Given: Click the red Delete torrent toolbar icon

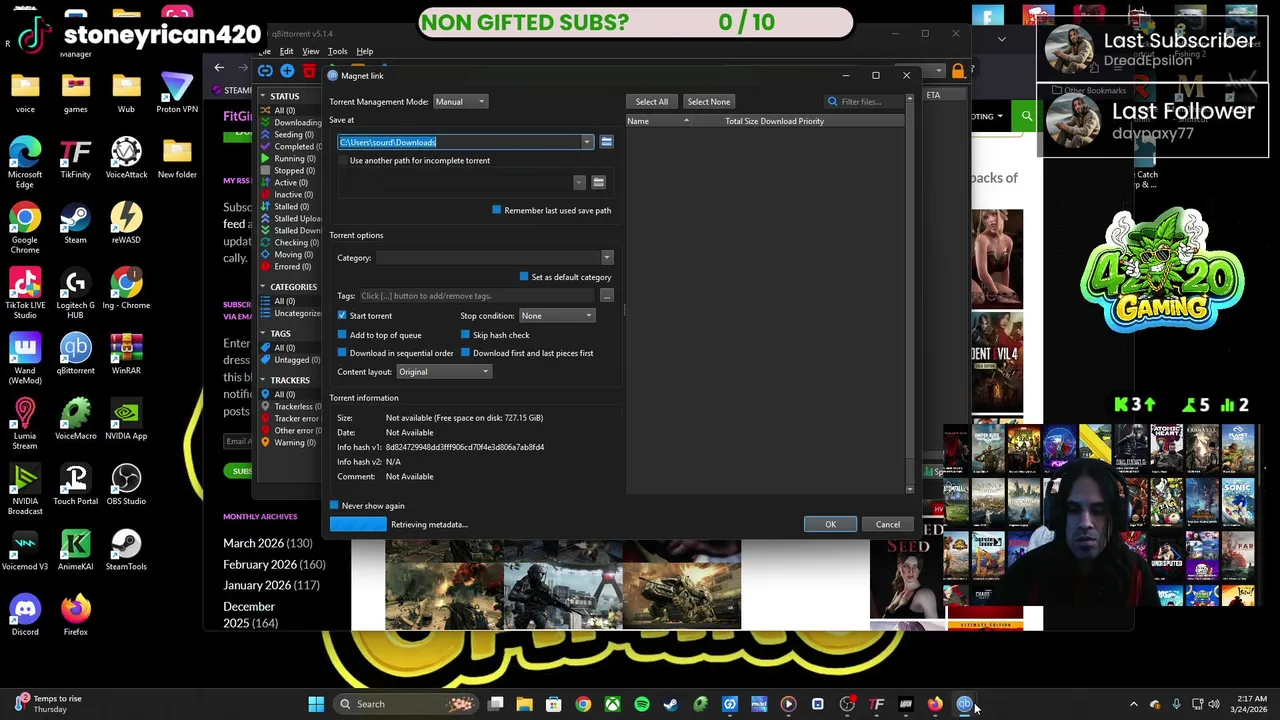Looking at the screenshot, I should click(x=309, y=71).
